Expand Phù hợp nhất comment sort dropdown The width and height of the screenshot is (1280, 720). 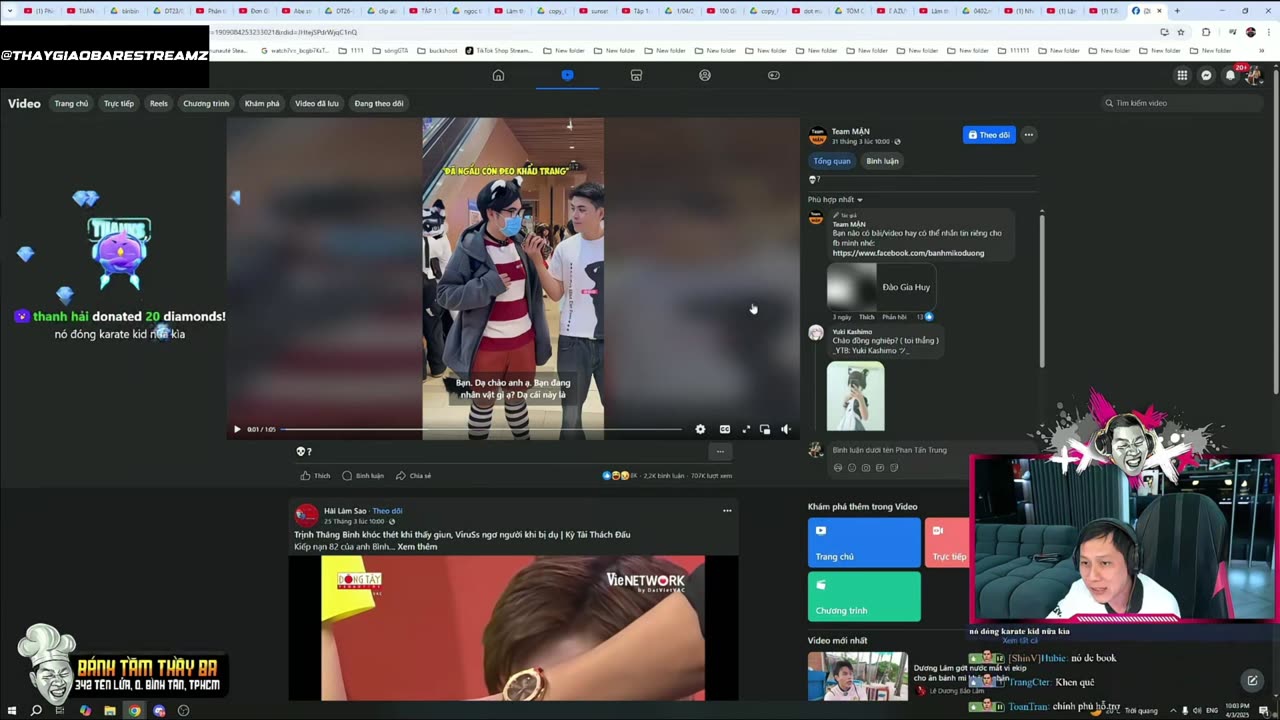(x=835, y=200)
